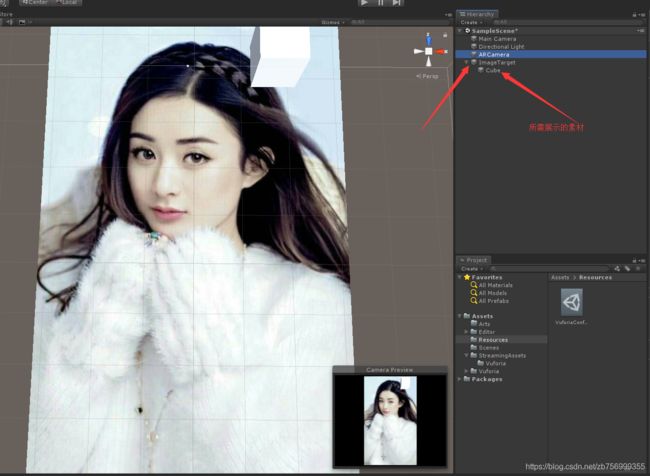Click the Scene view search field

399,22
